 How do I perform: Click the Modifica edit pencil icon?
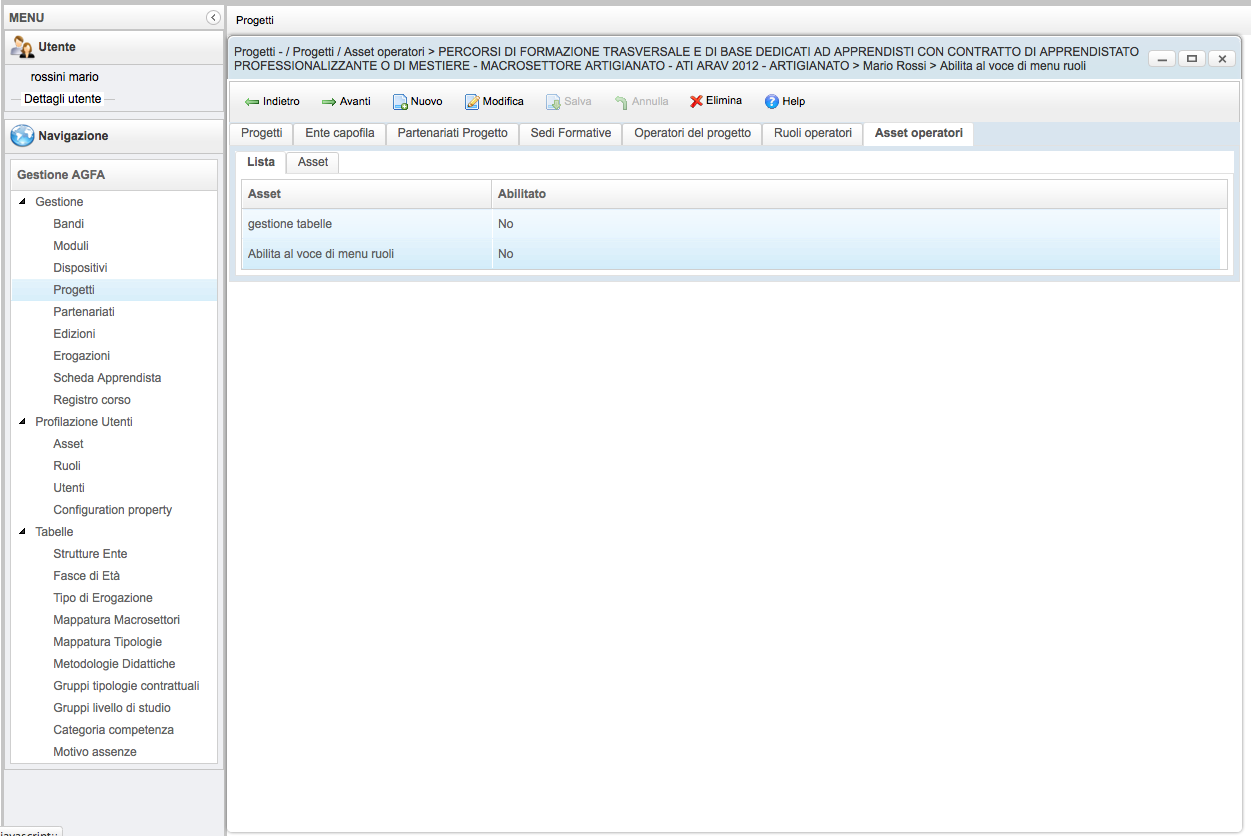click(x=472, y=102)
